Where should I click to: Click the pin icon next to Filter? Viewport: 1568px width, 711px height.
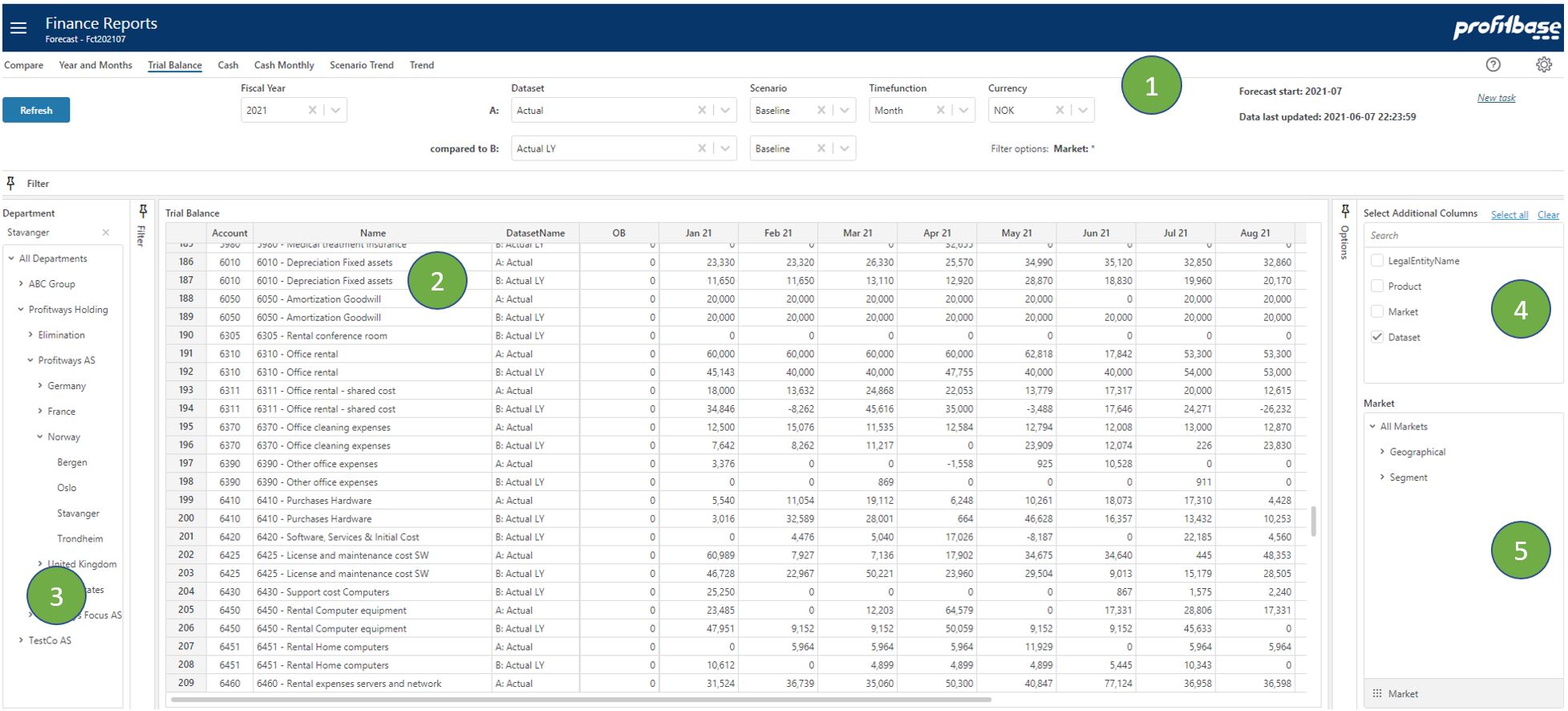point(10,183)
